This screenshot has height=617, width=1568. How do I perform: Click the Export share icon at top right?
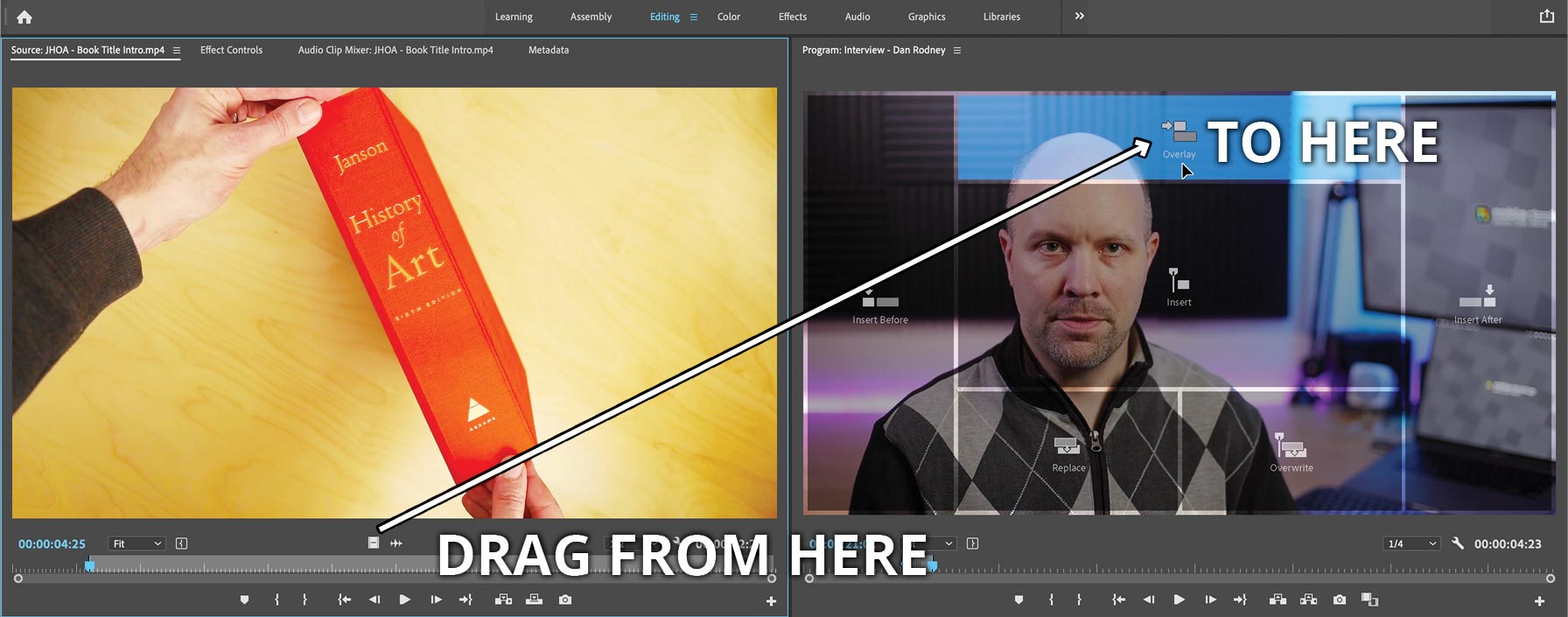point(1546,16)
